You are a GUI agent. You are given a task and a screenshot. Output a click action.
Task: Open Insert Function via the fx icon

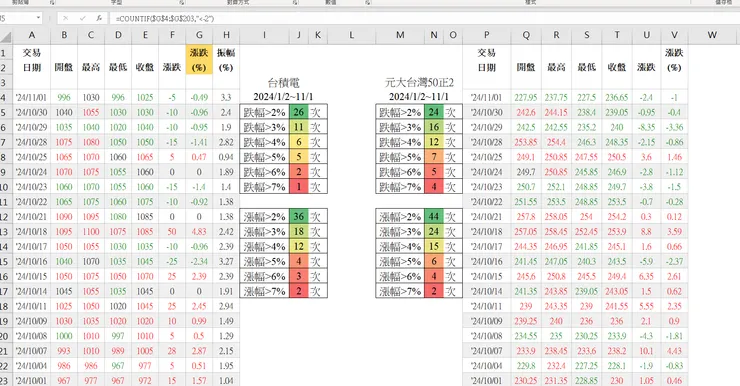(99, 18)
